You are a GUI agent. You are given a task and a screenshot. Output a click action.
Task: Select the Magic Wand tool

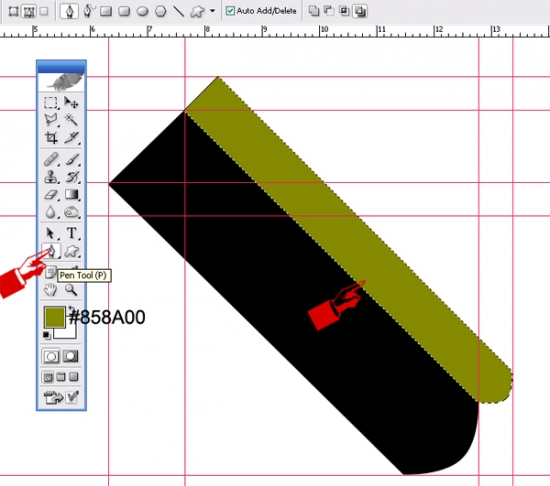[71, 120]
